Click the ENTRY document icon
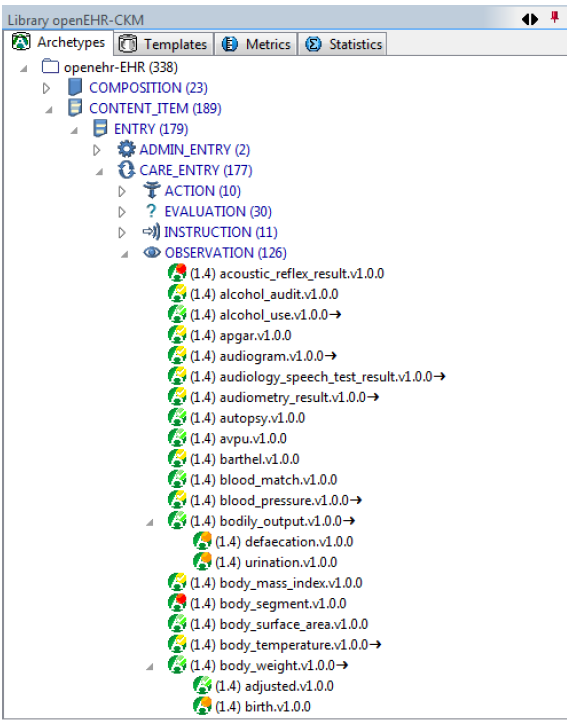Image resolution: width=573 pixels, height=724 pixels. coord(100,128)
